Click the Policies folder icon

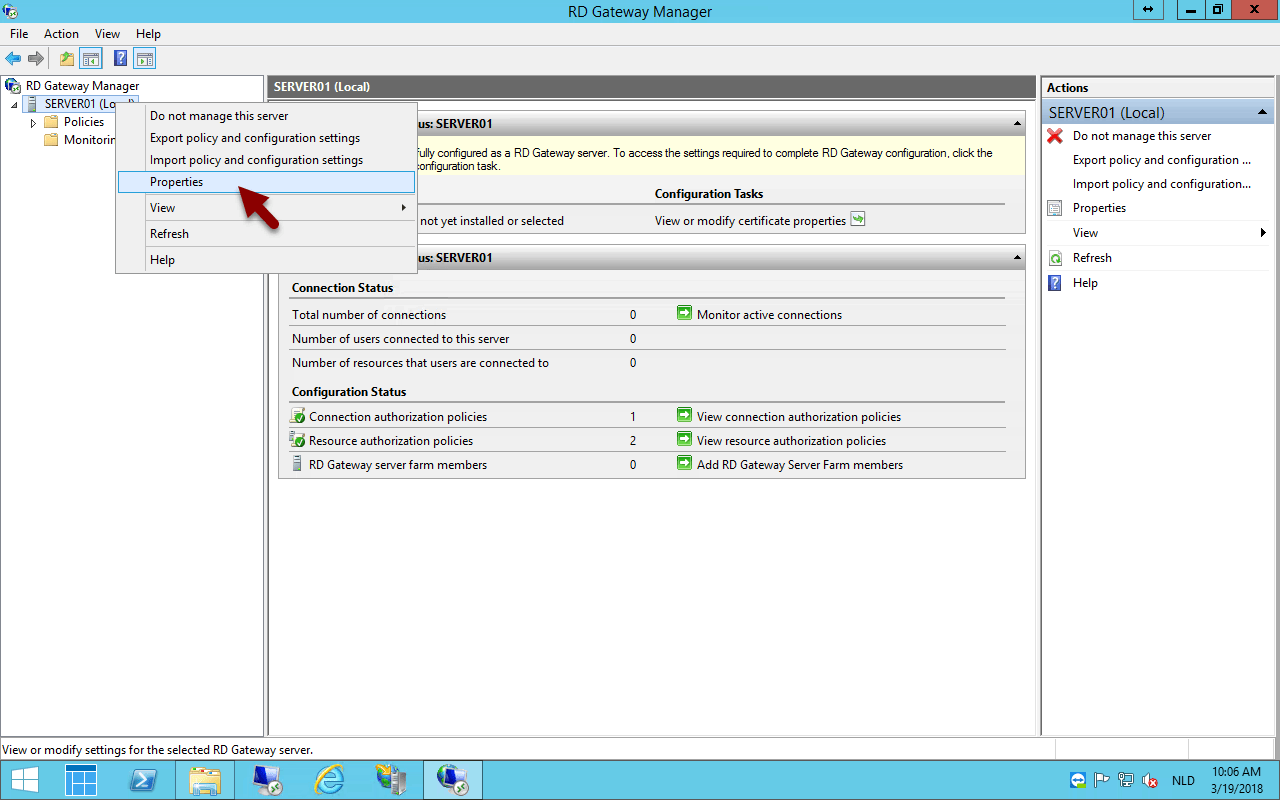pos(51,122)
